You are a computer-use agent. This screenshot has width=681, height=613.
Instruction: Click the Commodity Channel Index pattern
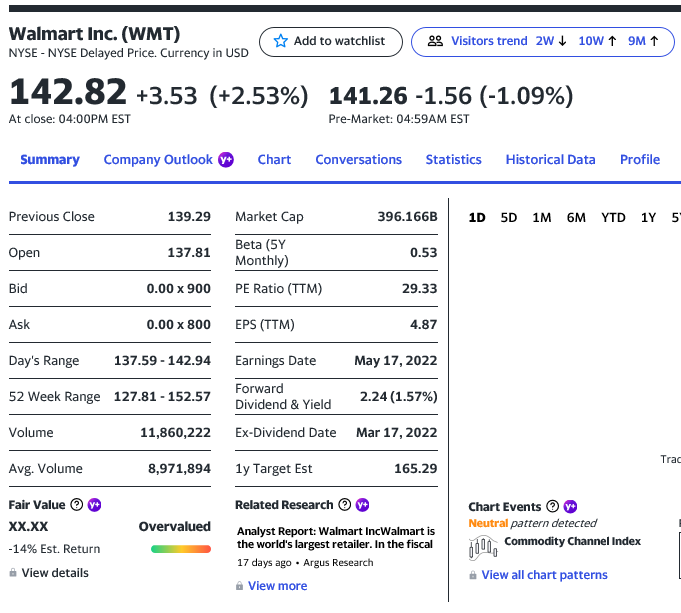tap(572, 541)
